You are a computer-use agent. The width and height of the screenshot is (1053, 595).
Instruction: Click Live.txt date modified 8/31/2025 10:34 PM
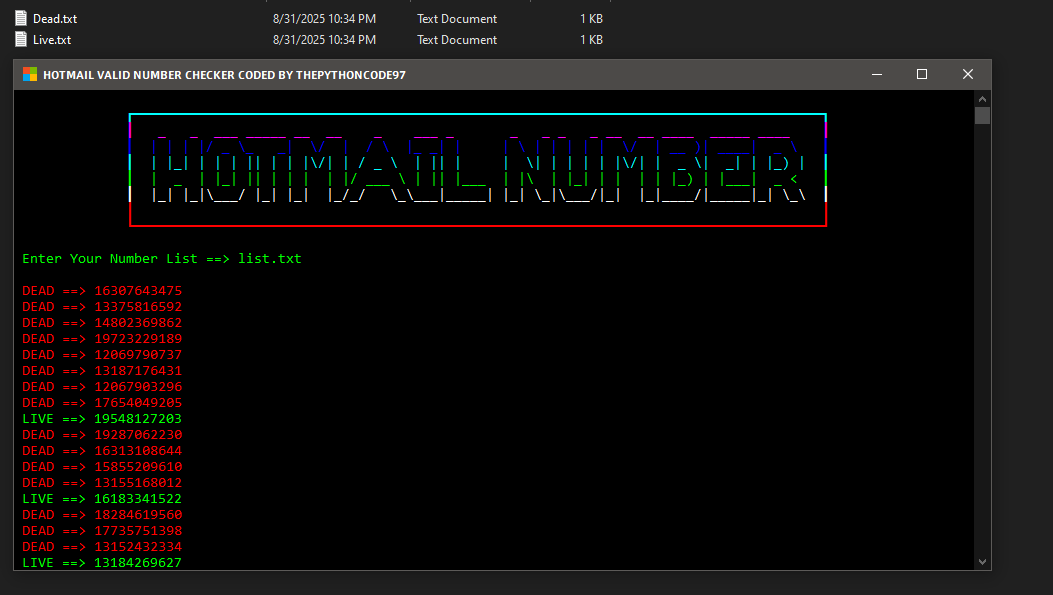[324, 40]
